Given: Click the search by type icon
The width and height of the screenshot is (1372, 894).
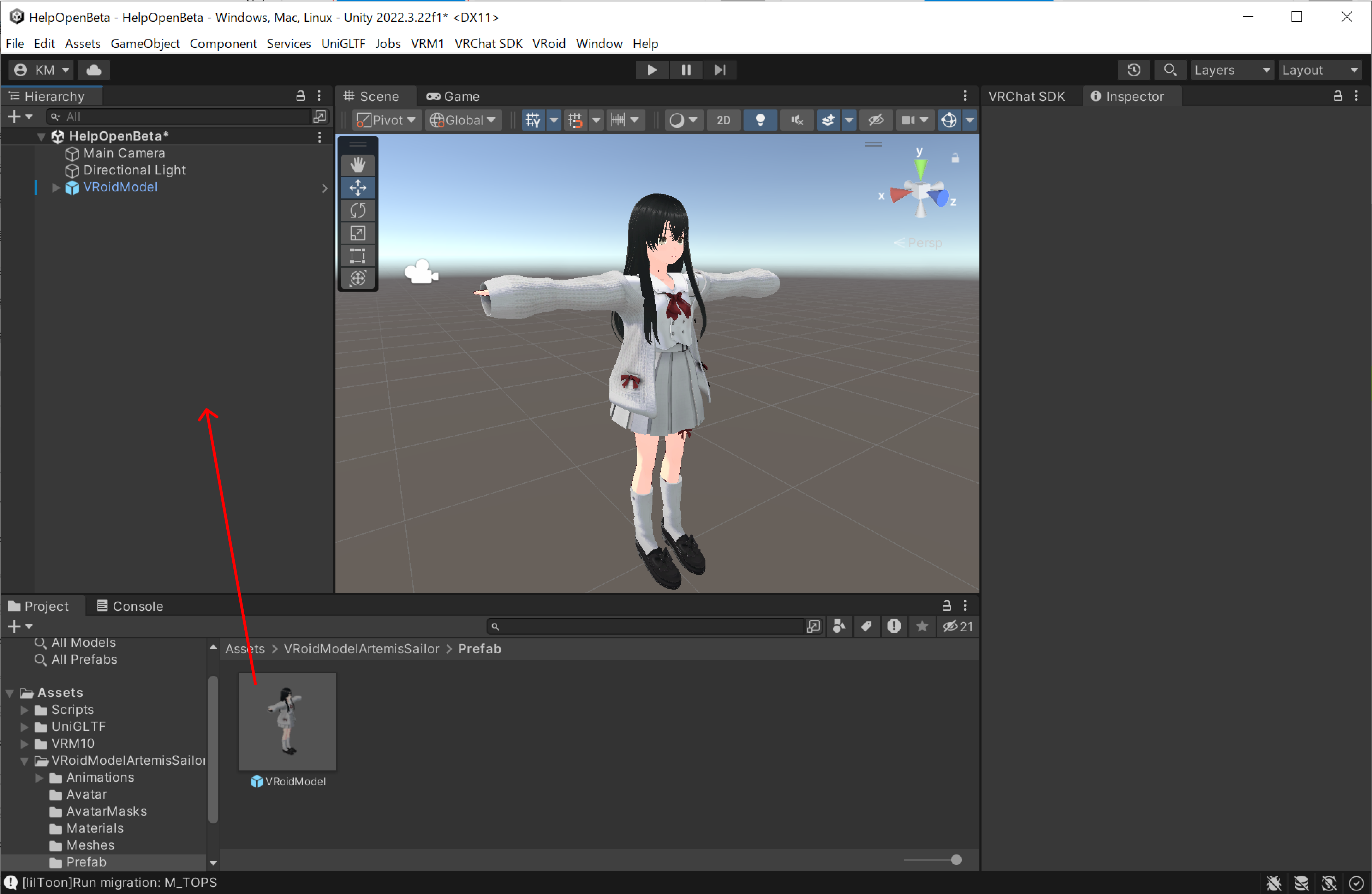Looking at the screenshot, I should click(839, 626).
